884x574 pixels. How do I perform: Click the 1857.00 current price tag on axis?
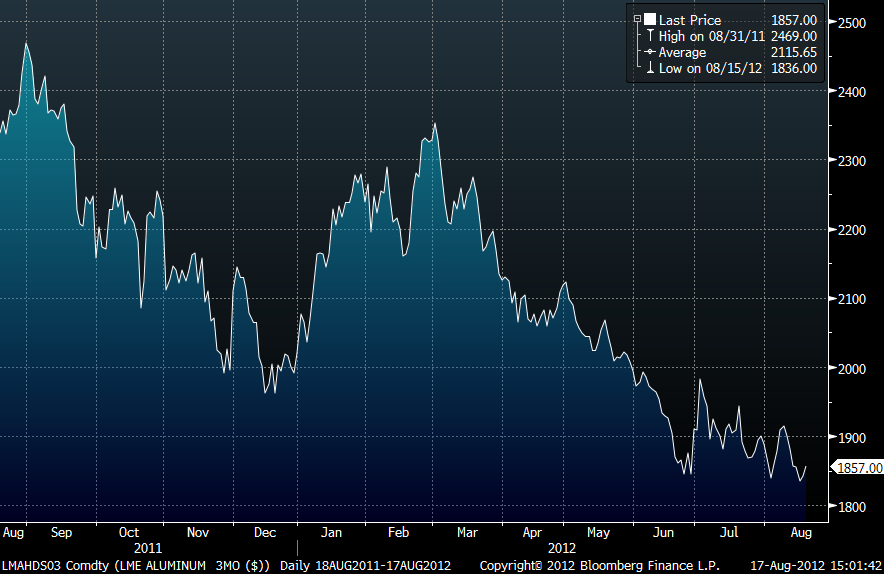(x=859, y=467)
